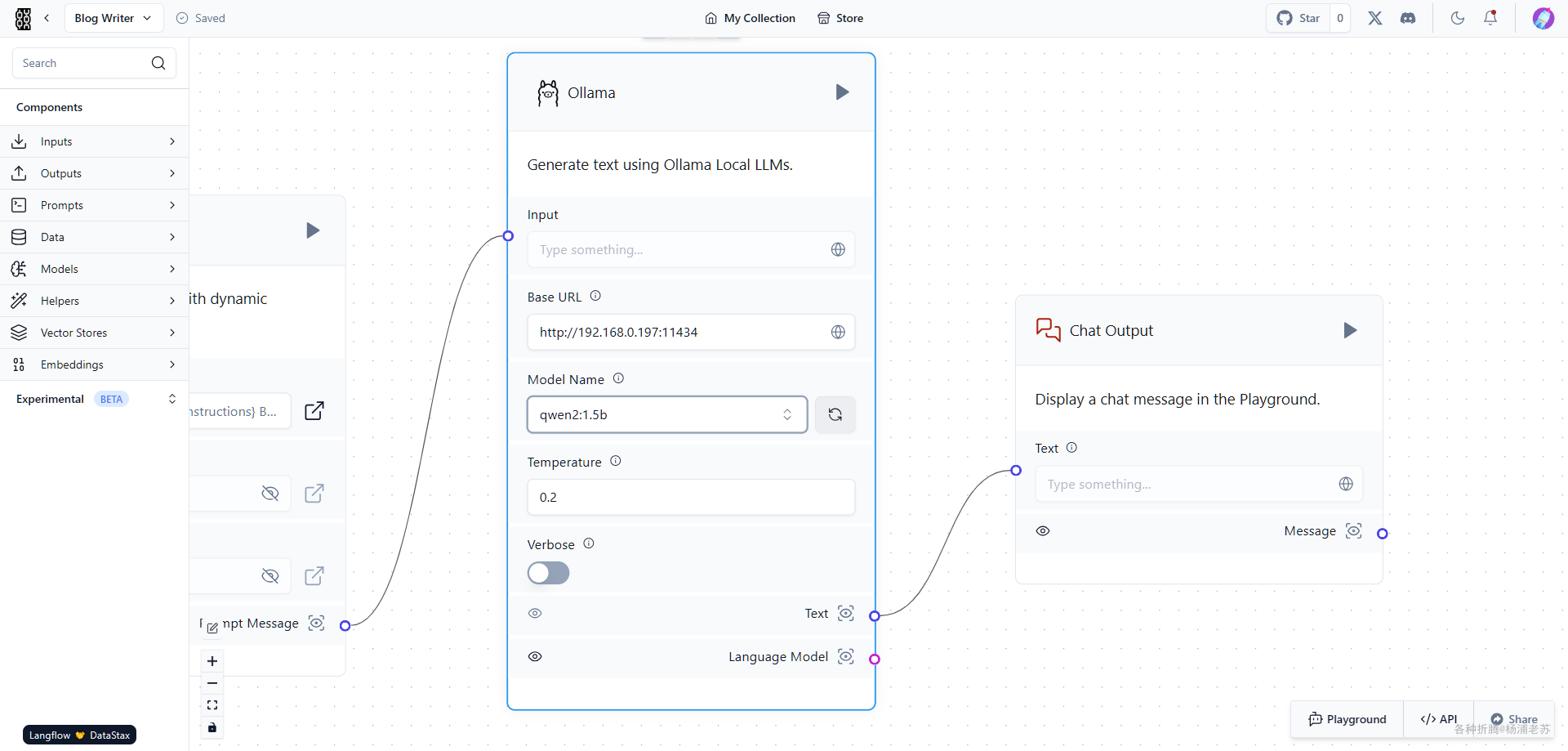The height and width of the screenshot is (751, 1568).
Task: Expand the Vector Stores category
Action: 94,333
